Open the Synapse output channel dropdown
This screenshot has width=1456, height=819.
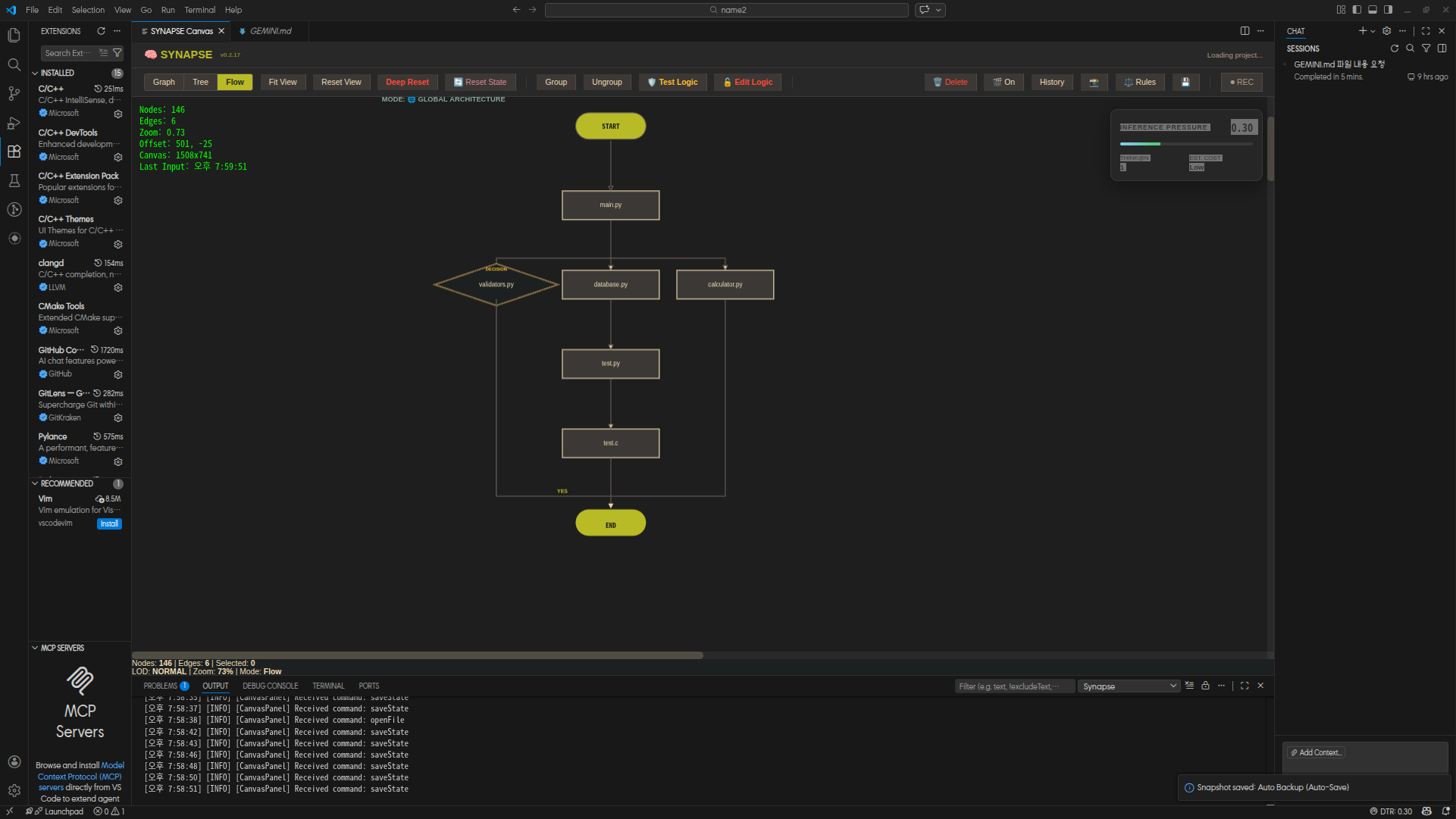coord(1129,686)
